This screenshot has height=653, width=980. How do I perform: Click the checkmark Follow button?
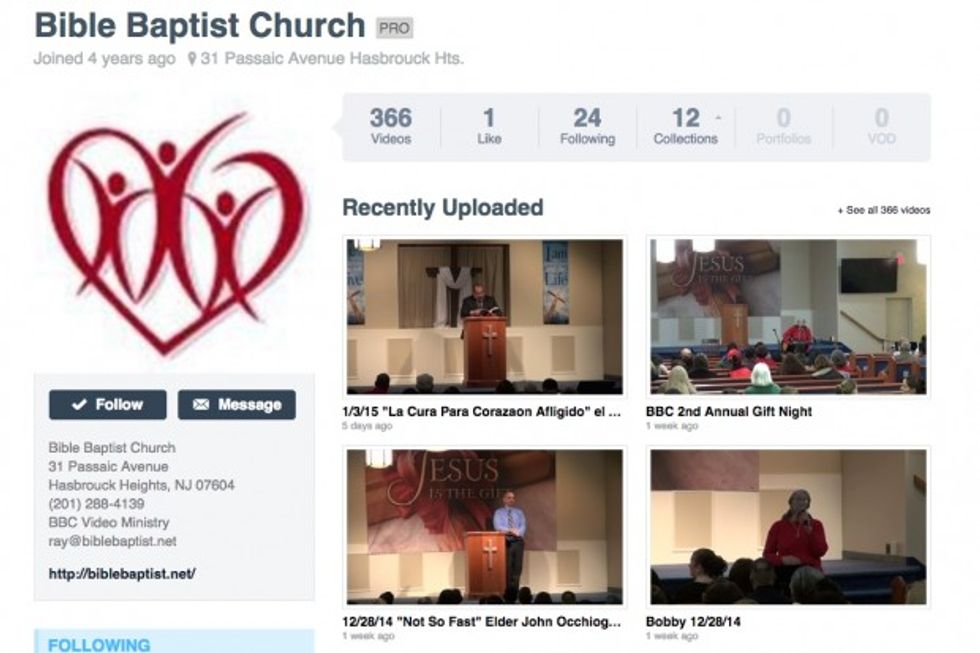108,405
